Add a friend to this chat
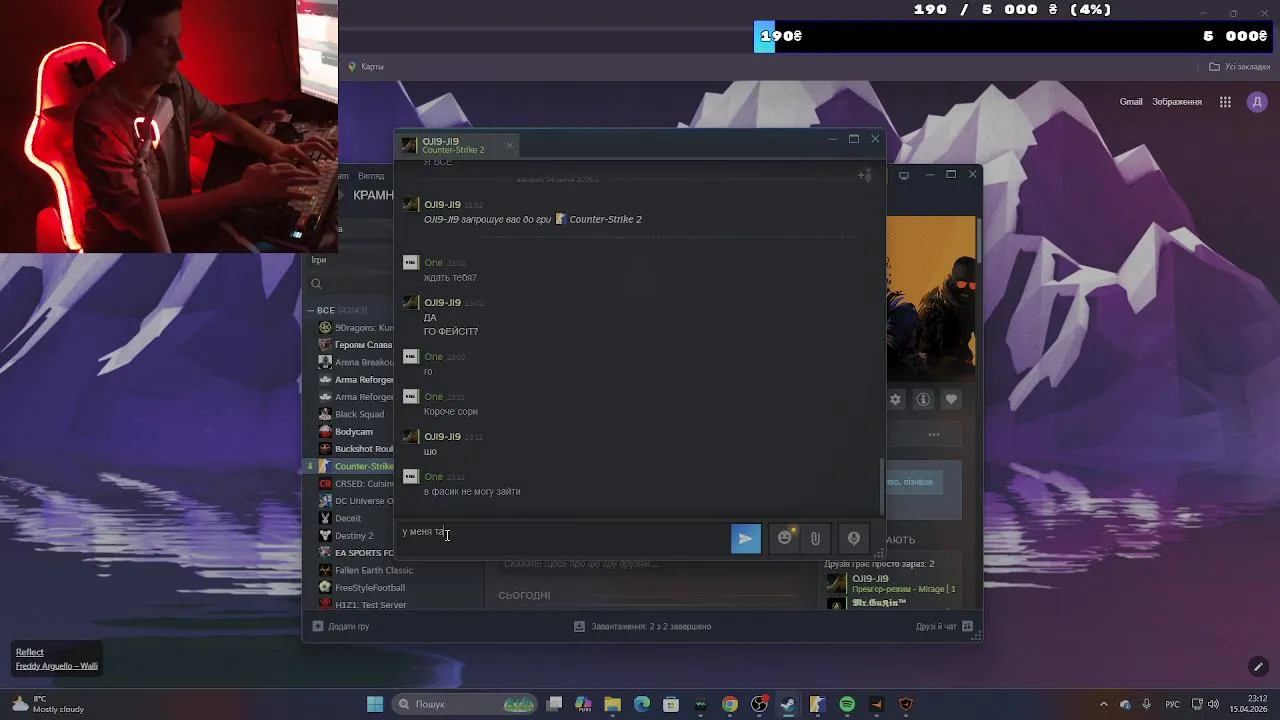1280x720 pixels. [865, 175]
